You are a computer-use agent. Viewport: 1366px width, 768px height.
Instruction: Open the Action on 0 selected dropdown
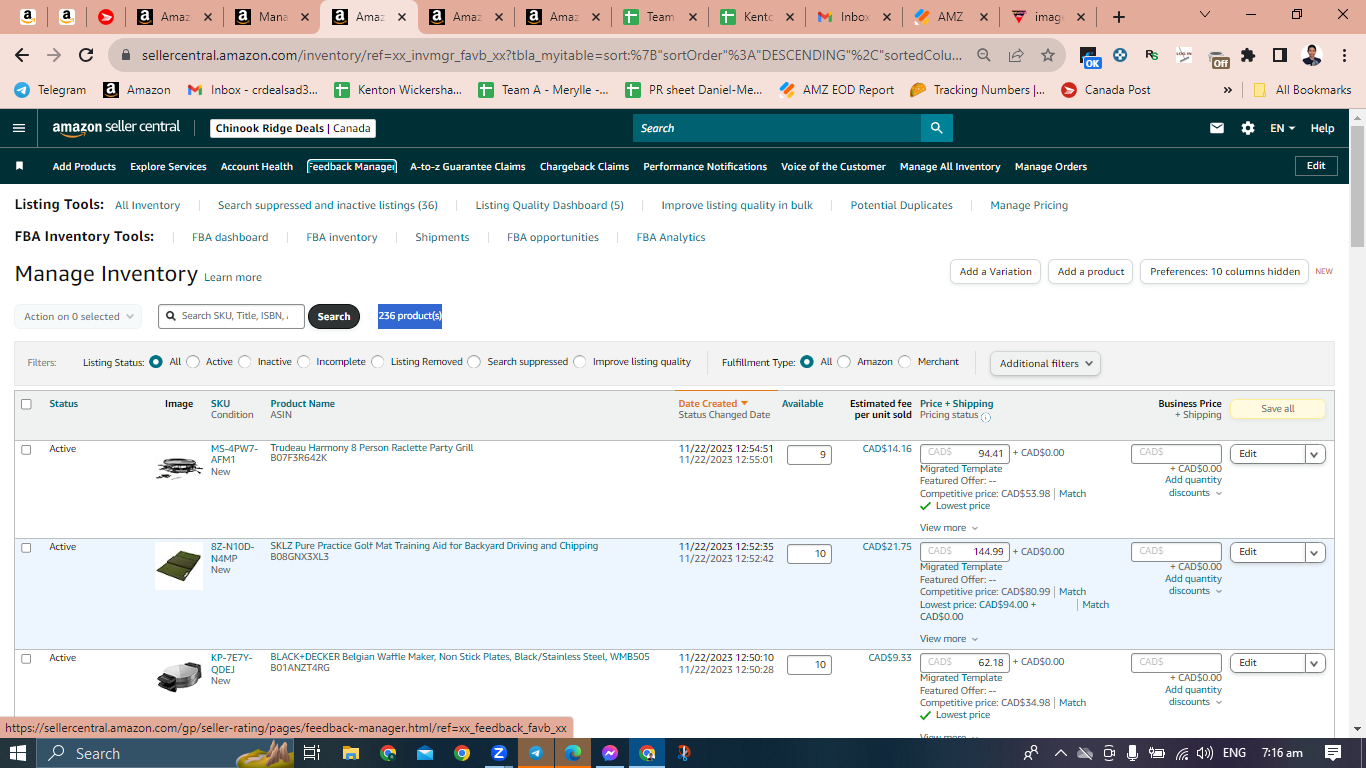tap(78, 316)
